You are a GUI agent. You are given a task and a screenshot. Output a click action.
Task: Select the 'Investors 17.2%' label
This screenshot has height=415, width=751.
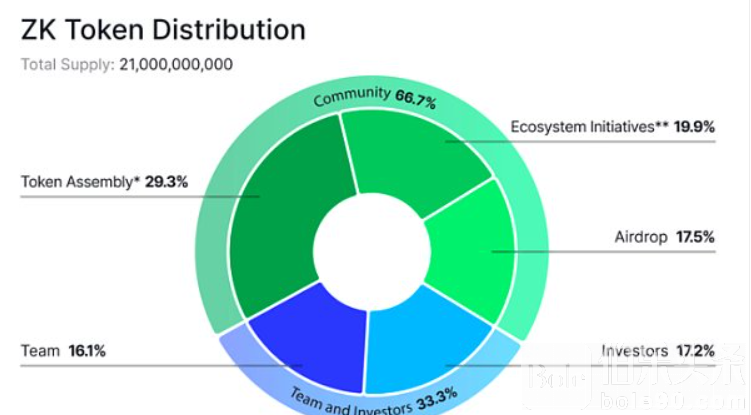coord(658,351)
